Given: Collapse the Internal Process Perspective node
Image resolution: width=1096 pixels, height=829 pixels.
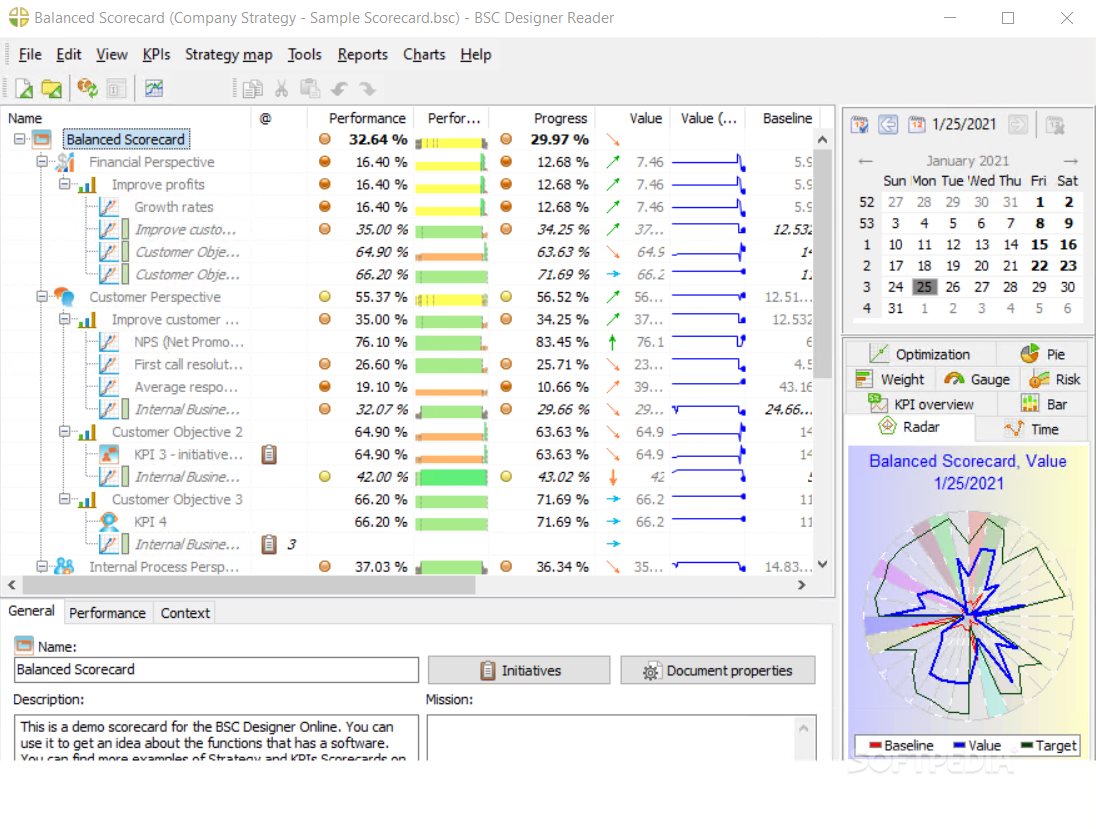Looking at the screenshot, I should pos(42,566).
